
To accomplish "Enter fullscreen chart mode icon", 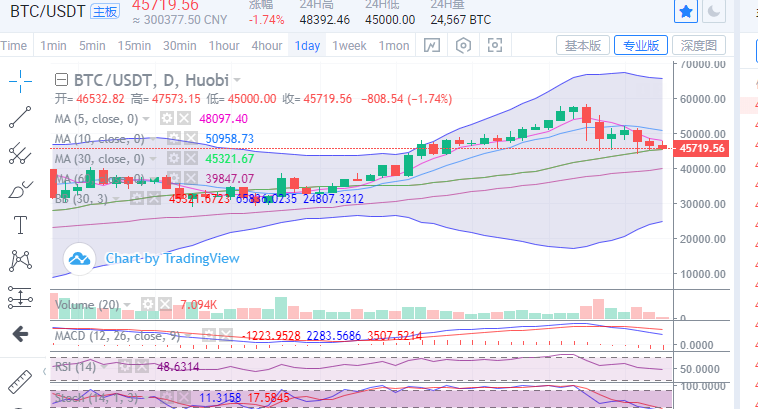I will [495, 45].
